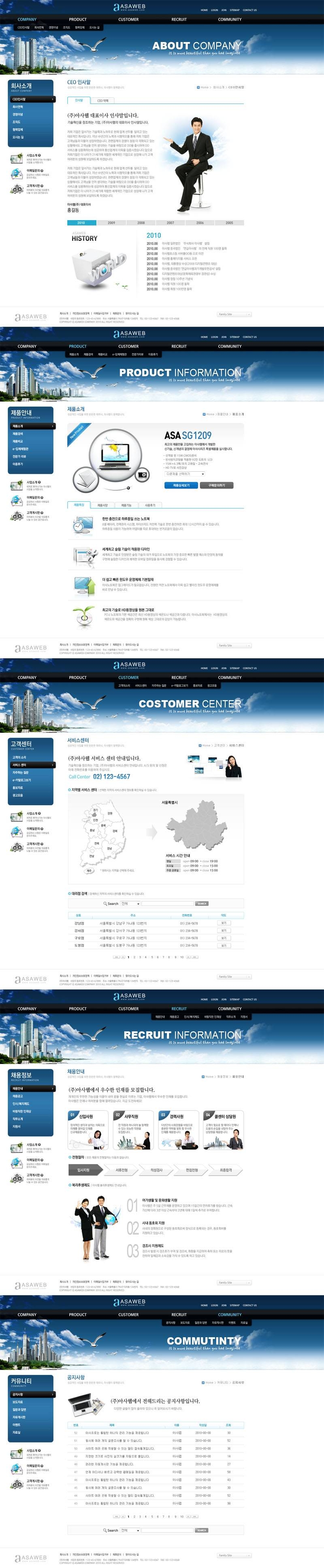The height and width of the screenshot is (1568, 324).
Task: Click 보기 button for 강남점 branch
Action: point(224,923)
